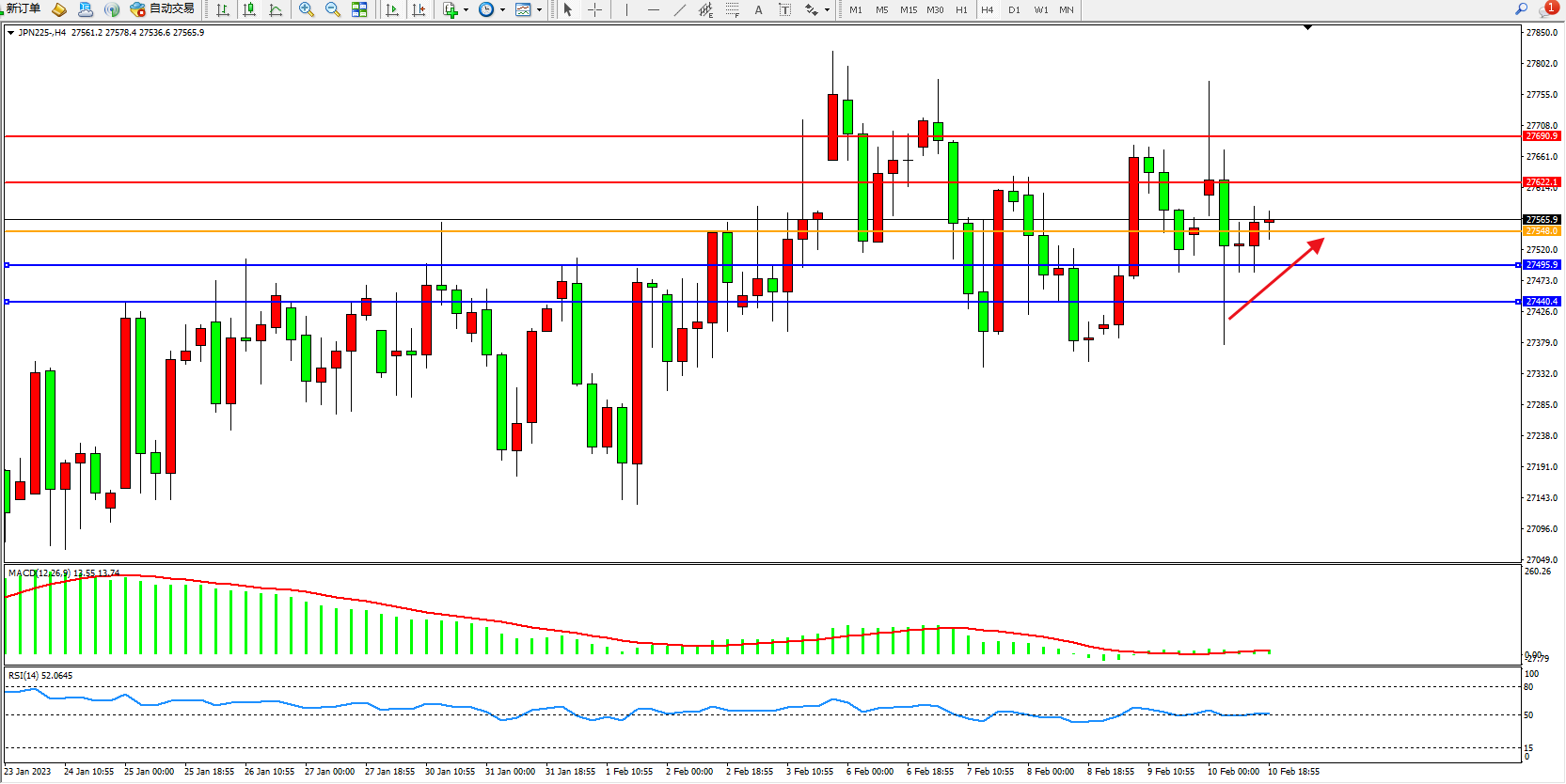Select the crosshair tool
Viewport: 1566px width, 784px height.
pyautogui.click(x=595, y=9)
